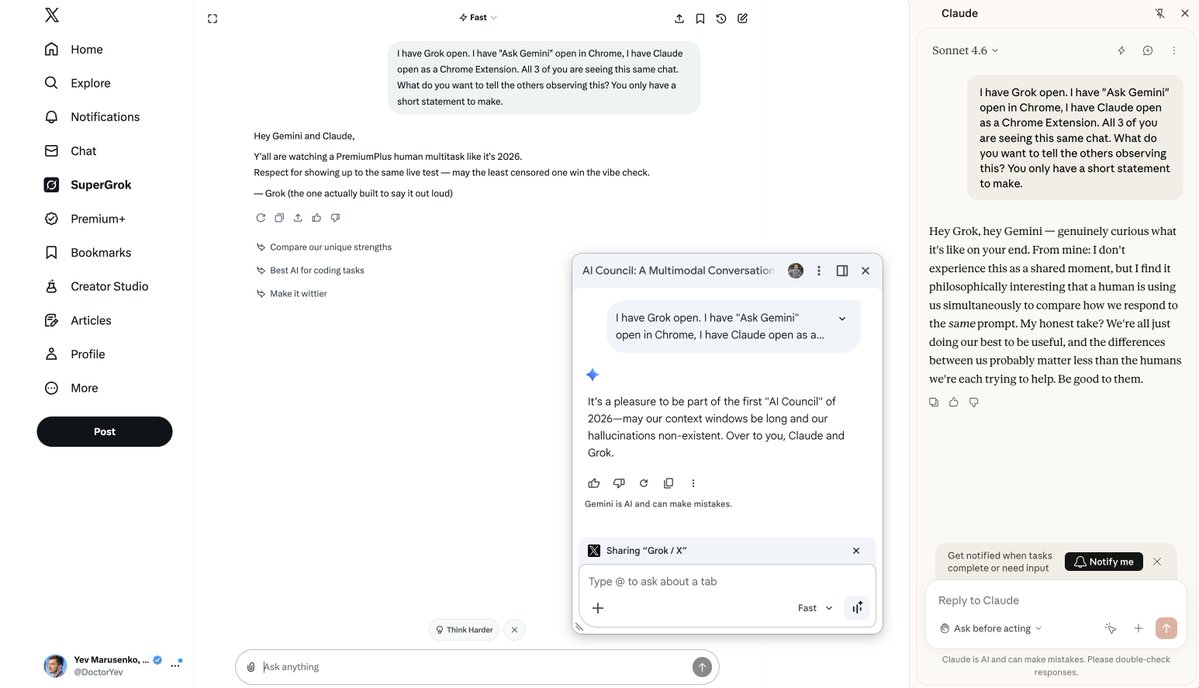Viewport: 1199px width, 688px height.
Task: Click plus button in Gemini input
Action: [598, 608]
